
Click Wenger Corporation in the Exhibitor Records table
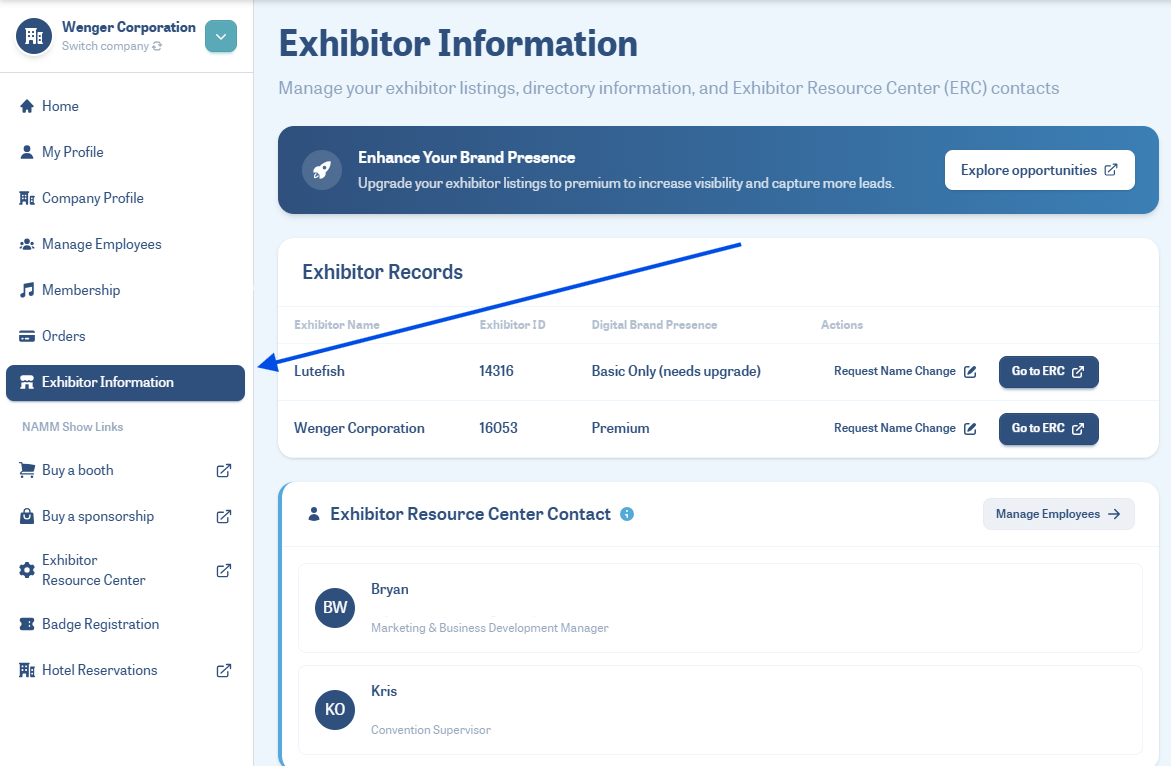pyautogui.click(x=359, y=428)
